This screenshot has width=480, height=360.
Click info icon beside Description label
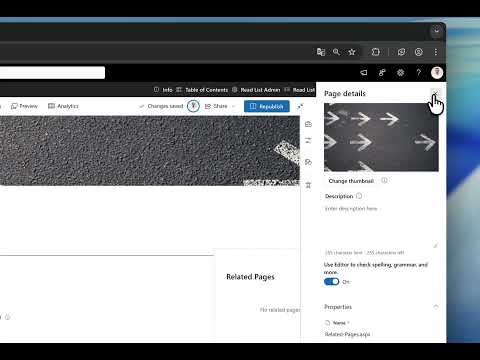tap(359, 196)
